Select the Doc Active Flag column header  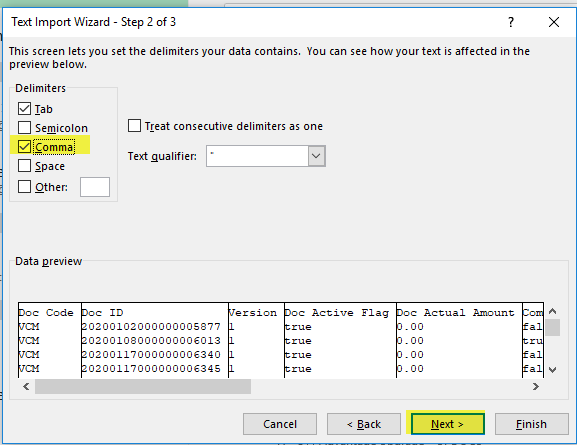click(337, 312)
